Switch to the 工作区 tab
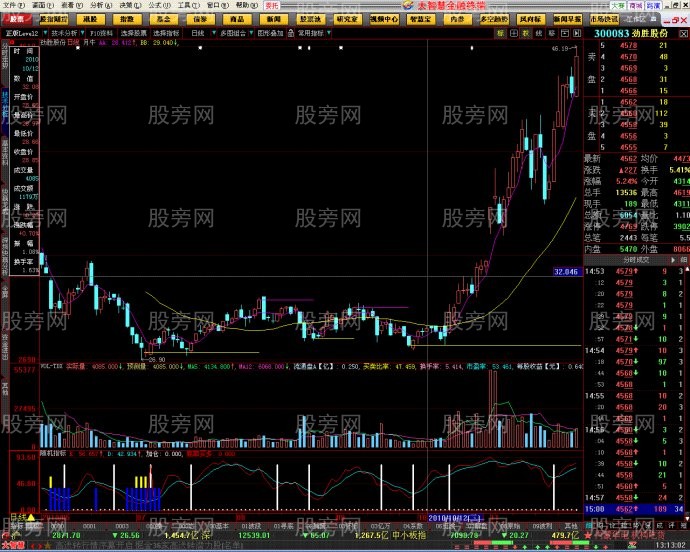This screenshot has height=552, width=690. click(638, 19)
